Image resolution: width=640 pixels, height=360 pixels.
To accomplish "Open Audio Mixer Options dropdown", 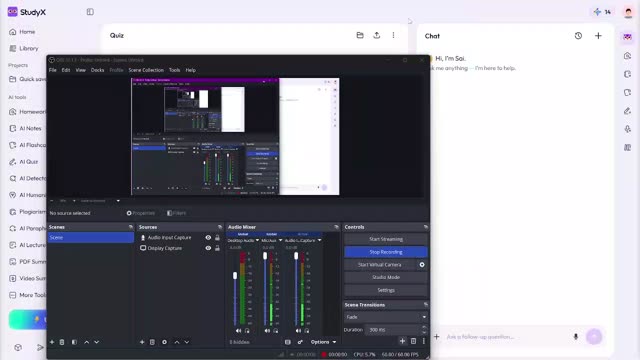I will coord(324,342).
